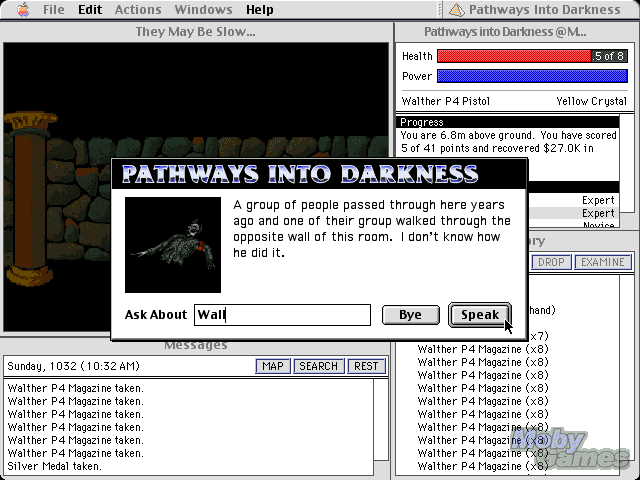Image resolution: width=640 pixels, height=480 pixels.
Task: Open the Actions menu
Action: (x=138, y=9)
